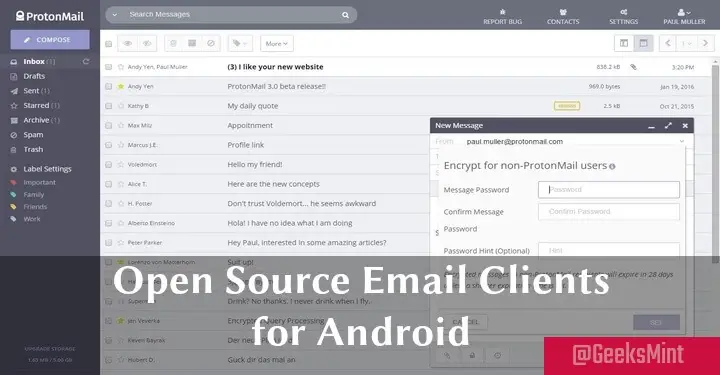Star the 'I like your new website' thread

(x=121, y=67)
